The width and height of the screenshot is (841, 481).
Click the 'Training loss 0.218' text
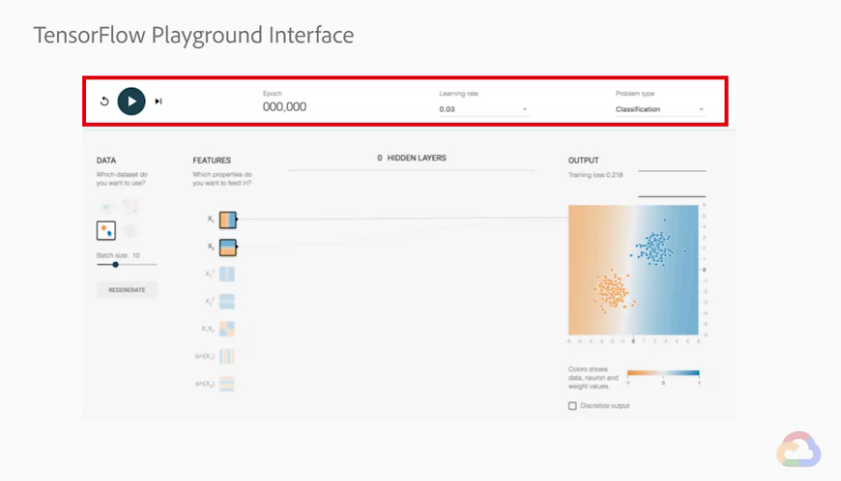(x=595, y=175)
